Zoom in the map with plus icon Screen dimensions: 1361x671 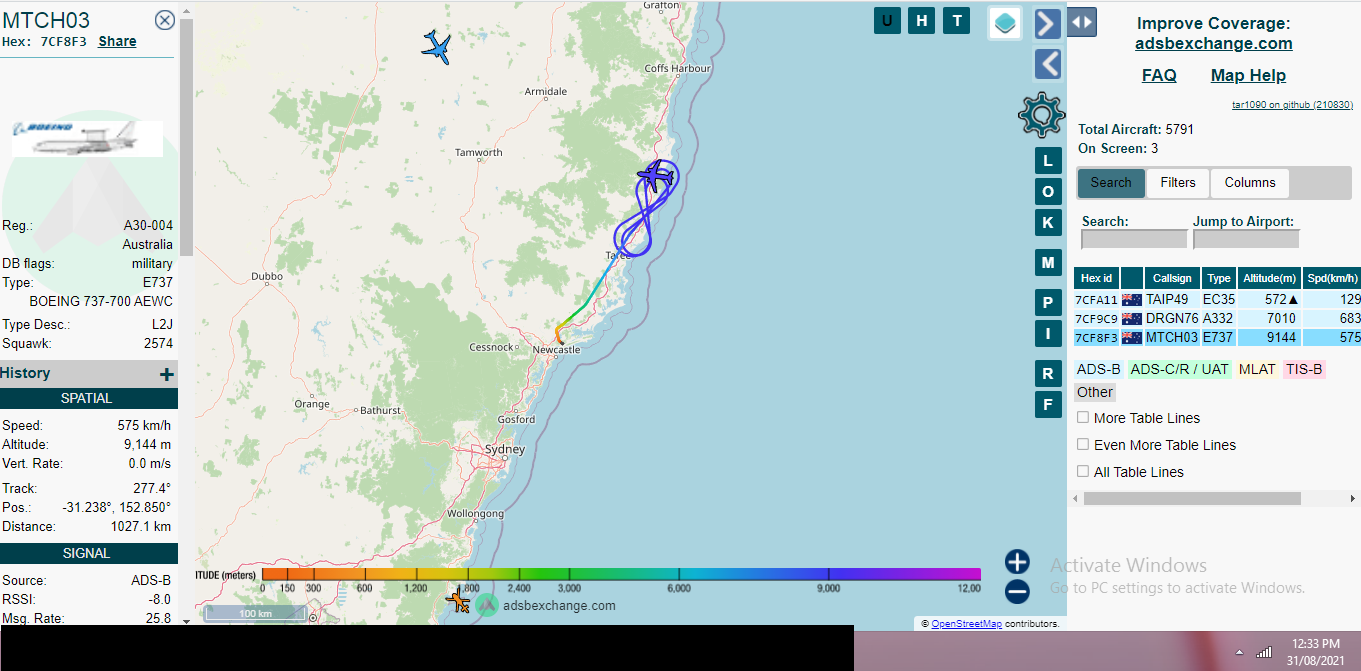1017,561
